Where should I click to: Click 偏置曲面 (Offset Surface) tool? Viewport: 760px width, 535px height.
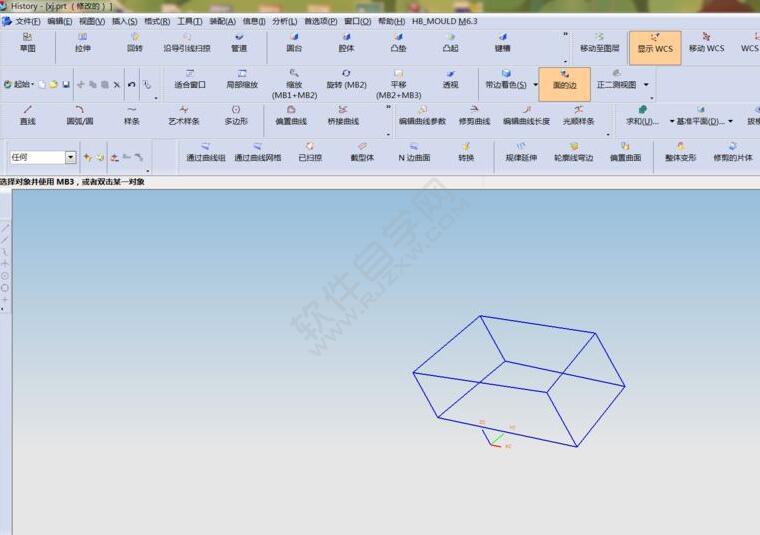(x=625, y=152)
